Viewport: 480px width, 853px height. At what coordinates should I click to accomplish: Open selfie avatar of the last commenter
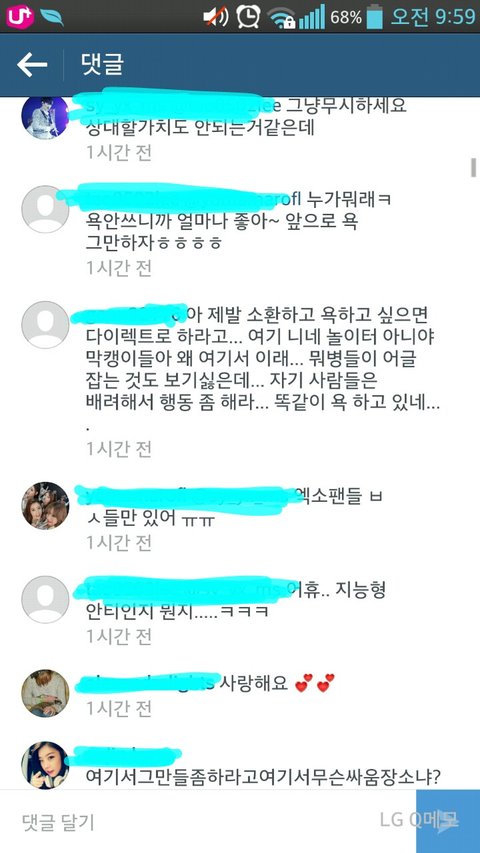point(45,765)
